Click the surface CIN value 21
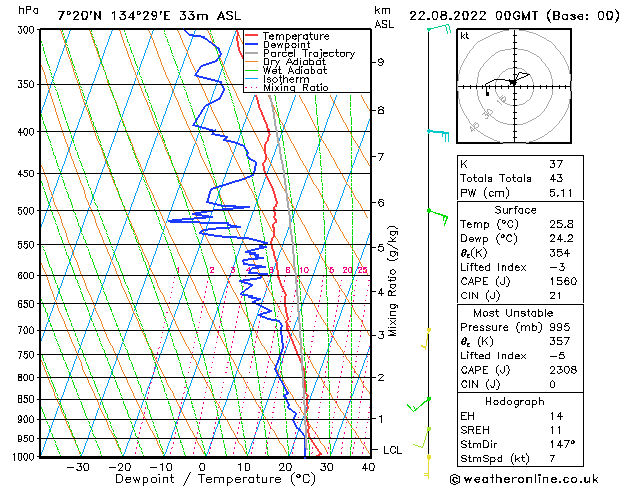Viewport: 629px width, 486px height. [556, 296]
